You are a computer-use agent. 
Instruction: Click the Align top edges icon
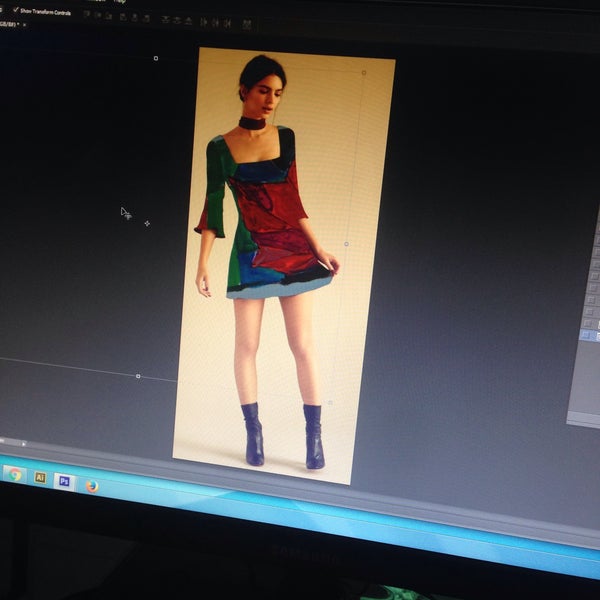87,15
